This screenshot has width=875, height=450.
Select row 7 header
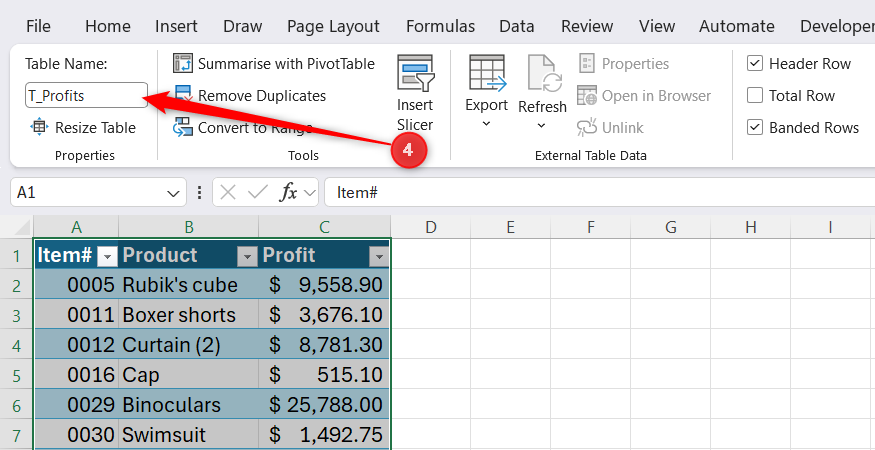(x=16, y=434)
